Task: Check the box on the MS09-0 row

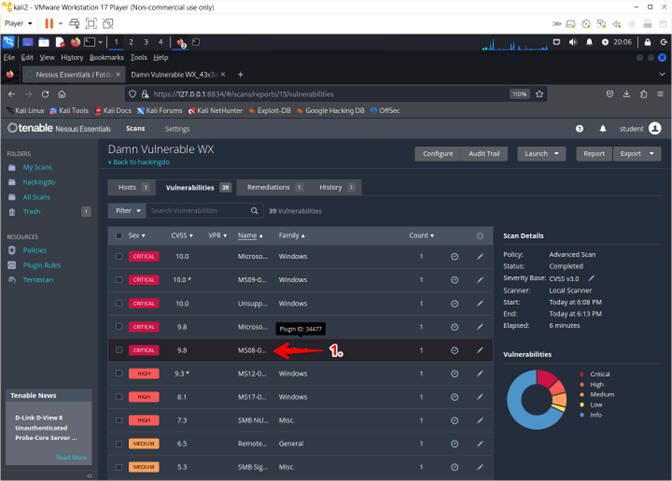Action: [119, 280]
